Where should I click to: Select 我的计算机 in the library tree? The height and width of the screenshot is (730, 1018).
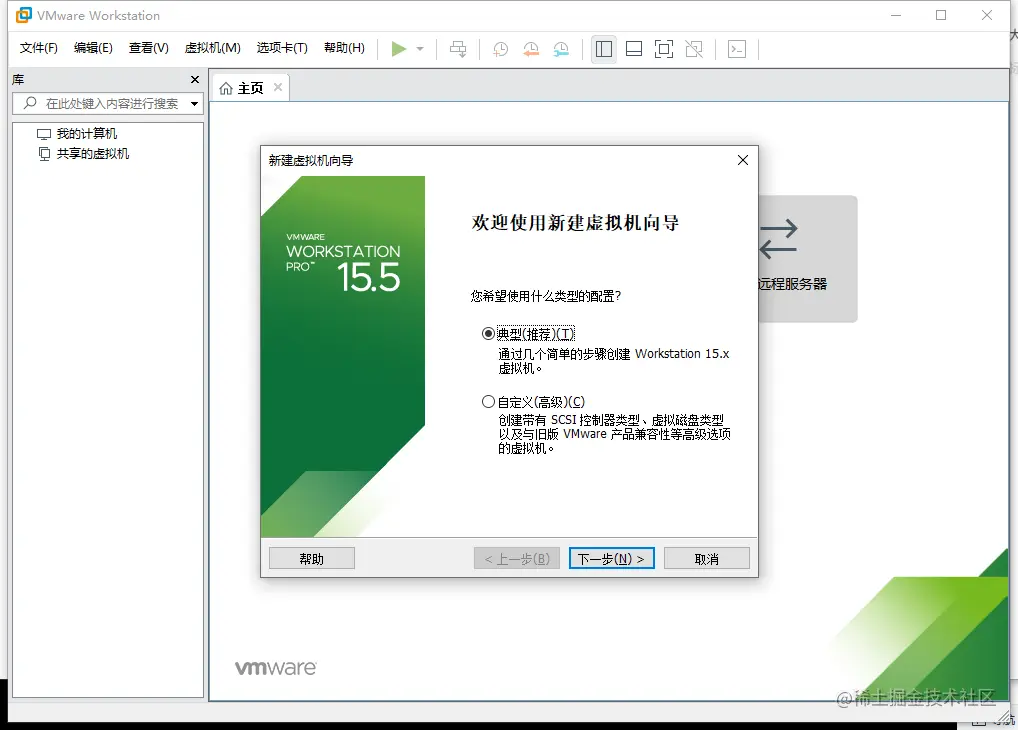(86, 134)
